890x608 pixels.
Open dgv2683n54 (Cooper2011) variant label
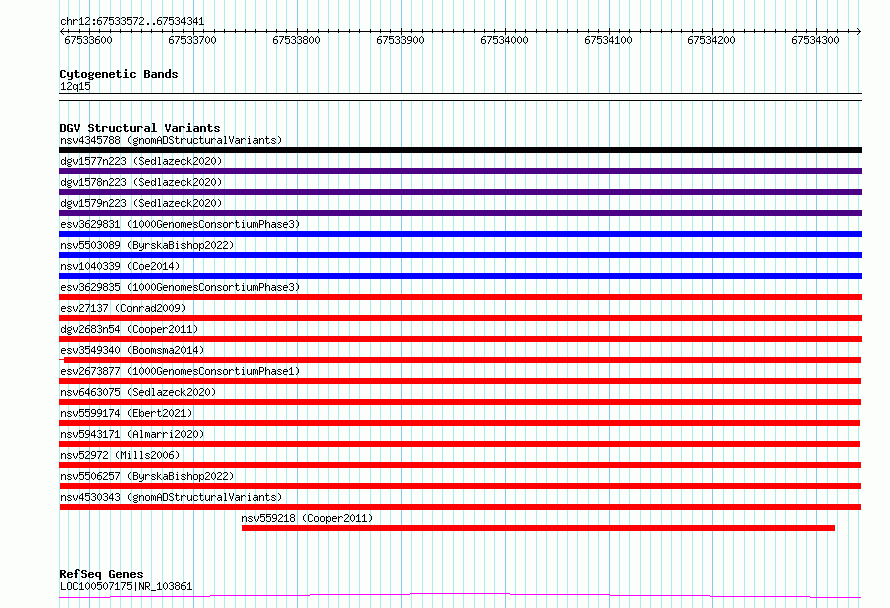point(129,329)
